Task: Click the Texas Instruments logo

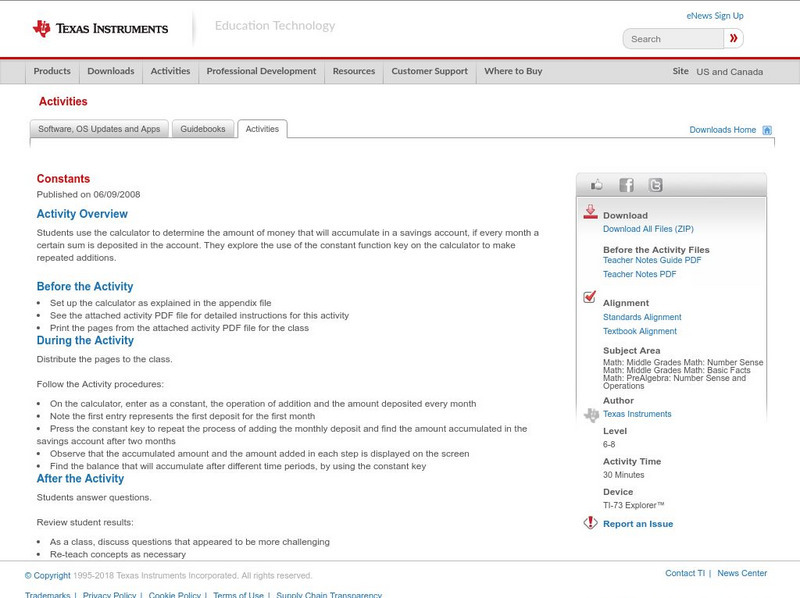Action: click(100, 29)
